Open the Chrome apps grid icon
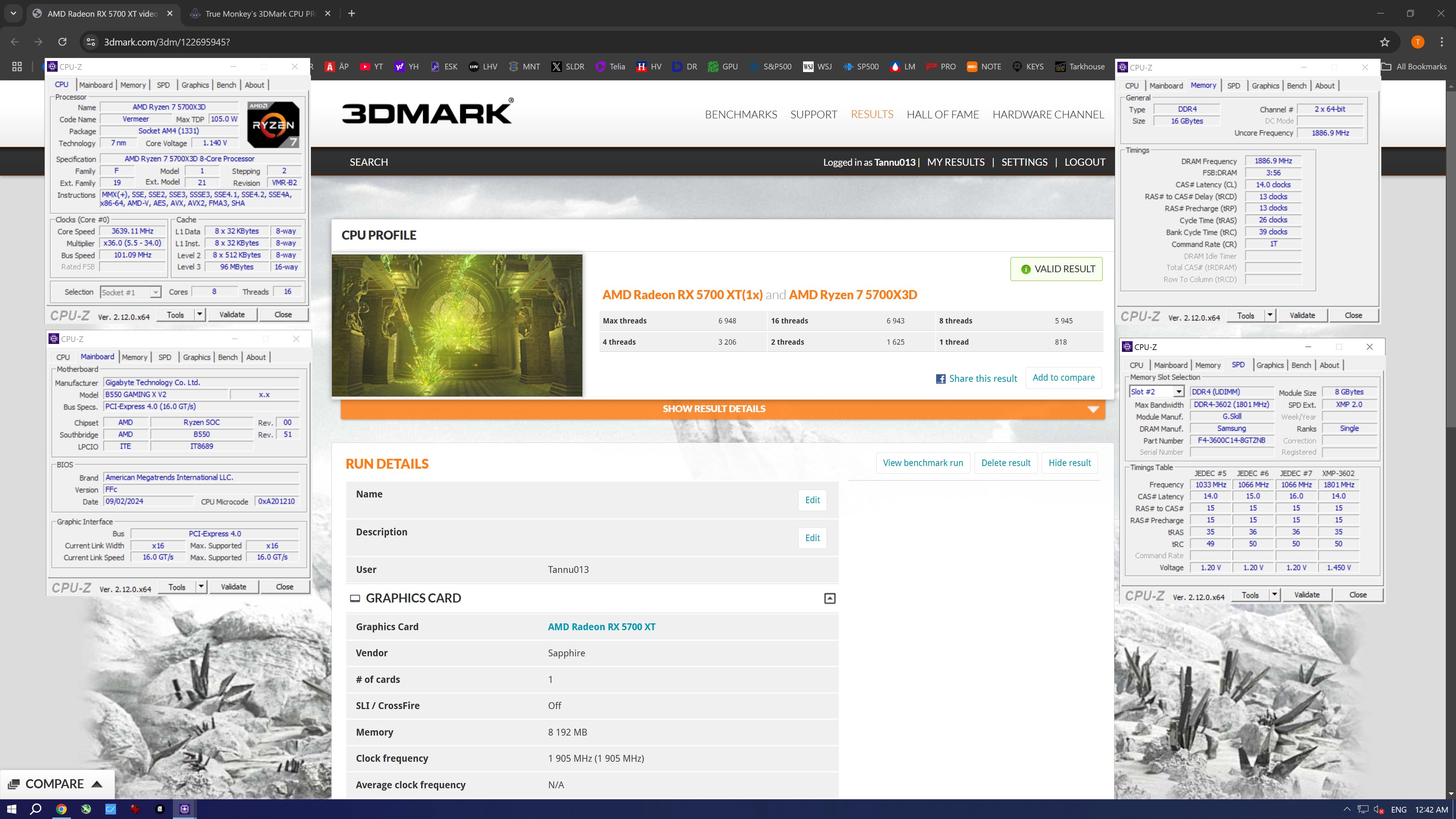The height and width of the screenshot is (819, 1456). (17, 67)
